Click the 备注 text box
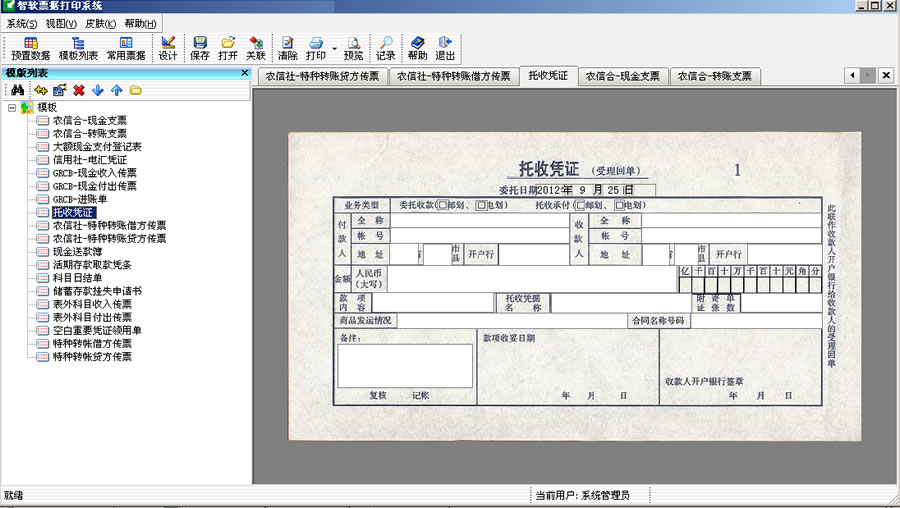This screenshot has height=508, width=900. (405, 366)
